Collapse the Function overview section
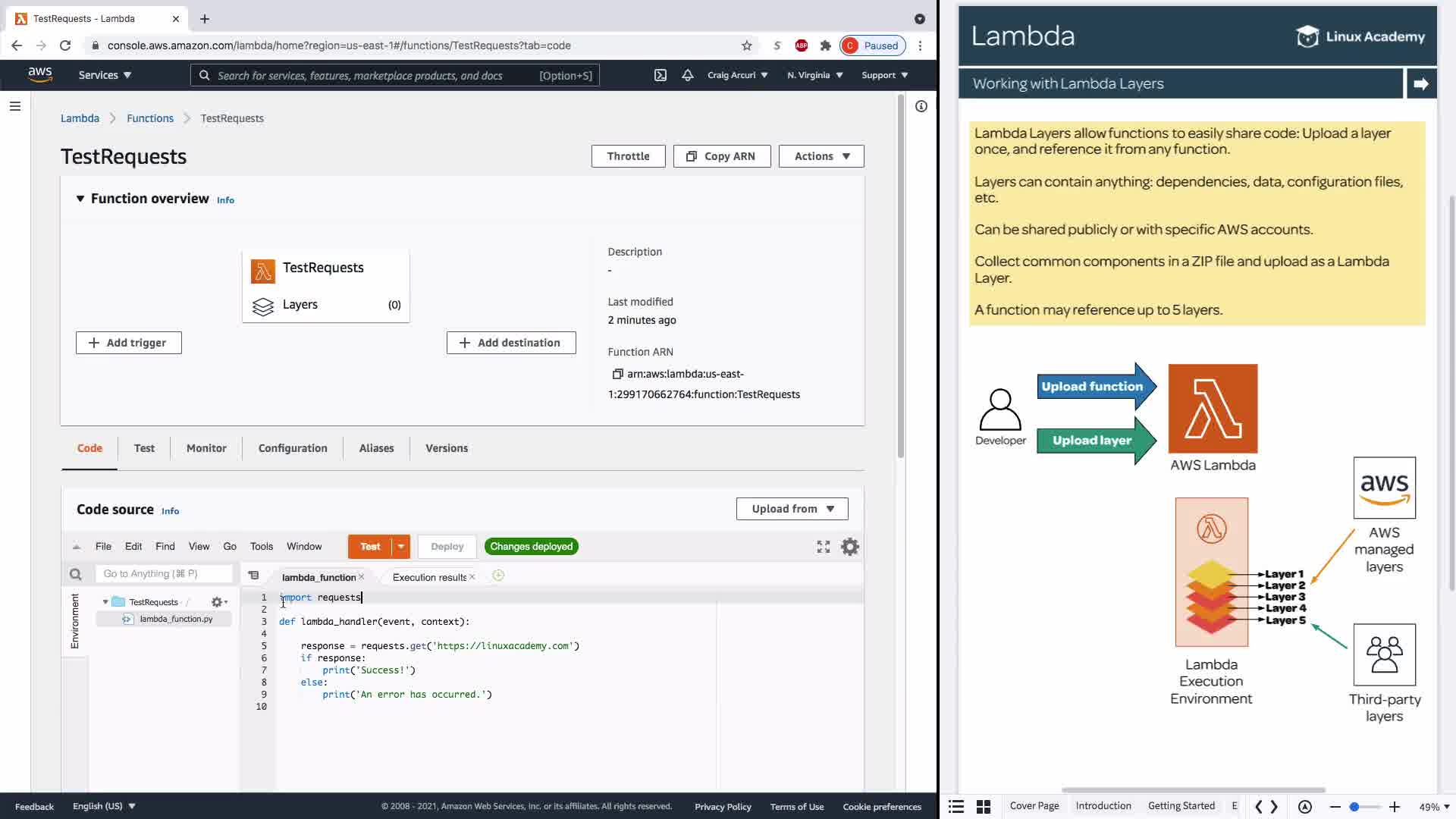Viewport: 1456px width, 819px height. click(80, 199)
